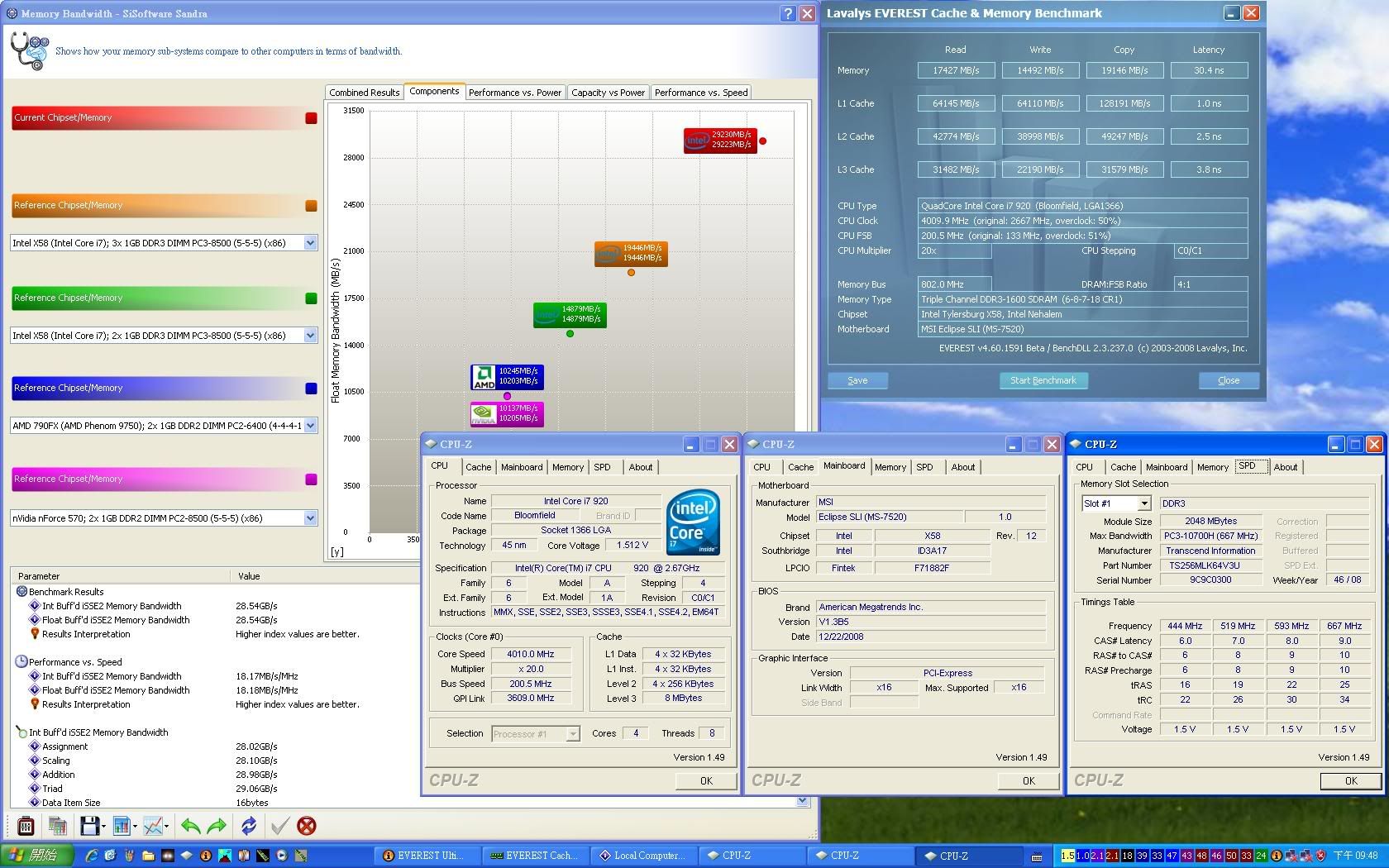This screenshot has height=868, width=1389.
Task: Click OK in the CPU-Z Mainboard window
Action: pos(1029,780)
